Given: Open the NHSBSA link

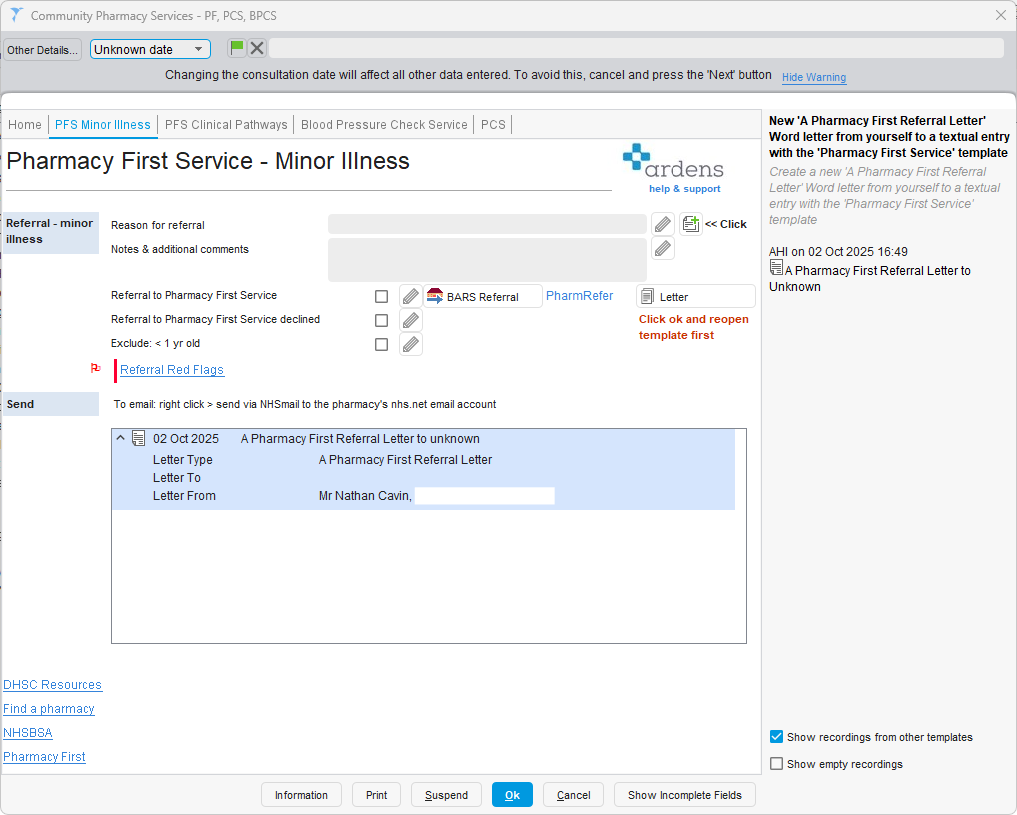Looking at the screenshot, I should click(x=27, y=733).
